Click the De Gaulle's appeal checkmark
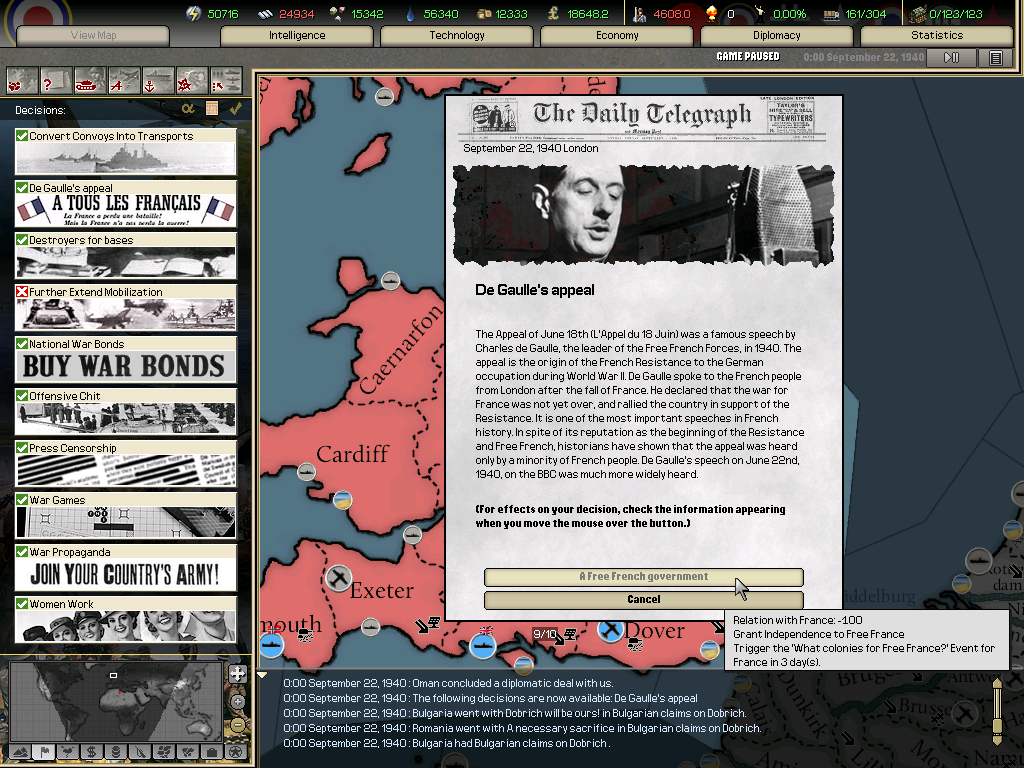The width and height of the screenshot is (1024, 768). point(22,188)
